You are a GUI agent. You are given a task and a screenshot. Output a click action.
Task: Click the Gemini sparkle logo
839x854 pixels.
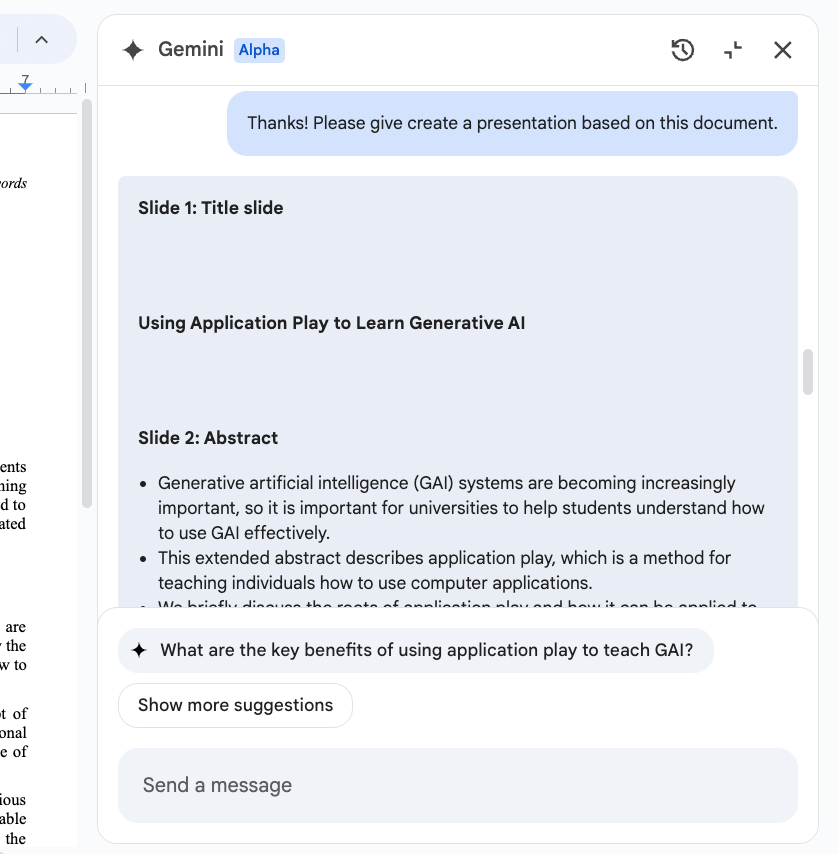[x=133, y=50]
